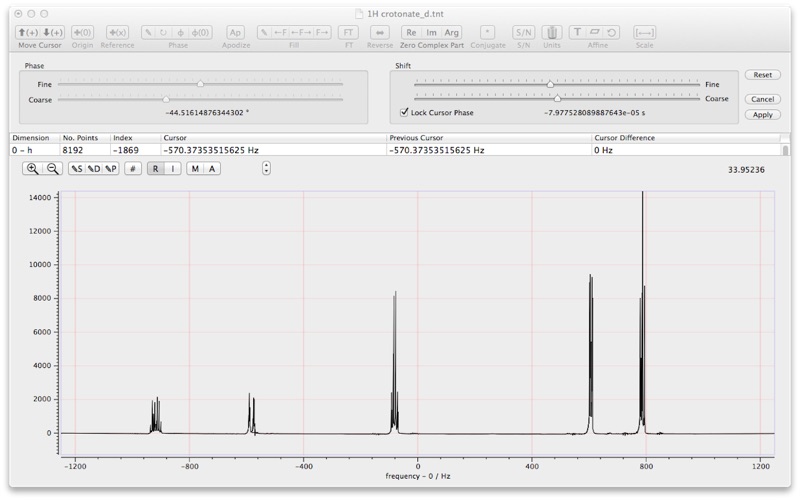This screenshot has height=500, width=800.
Task: Click the Re zero complex part button
Action: point(411,33)
